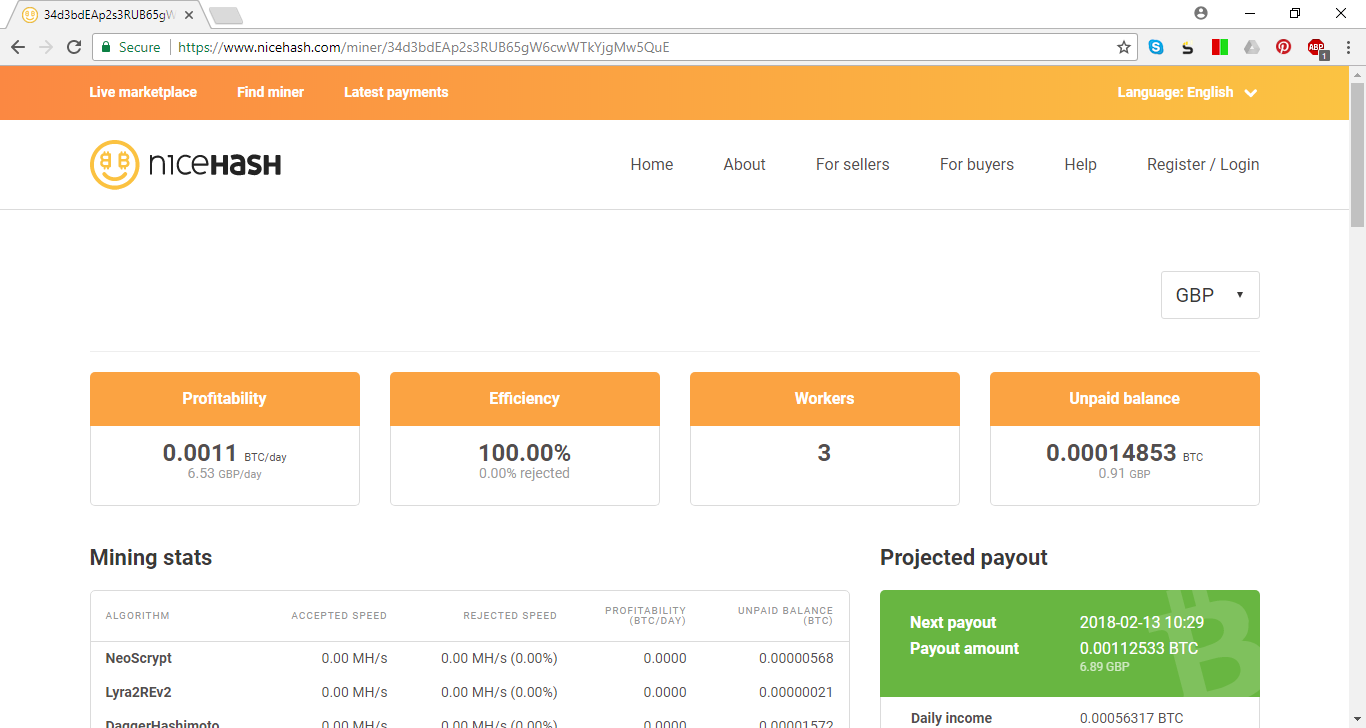Screen dimensions: 1366x728
Task: Bookmark this page with the star icon
Action: point(1124,47)
